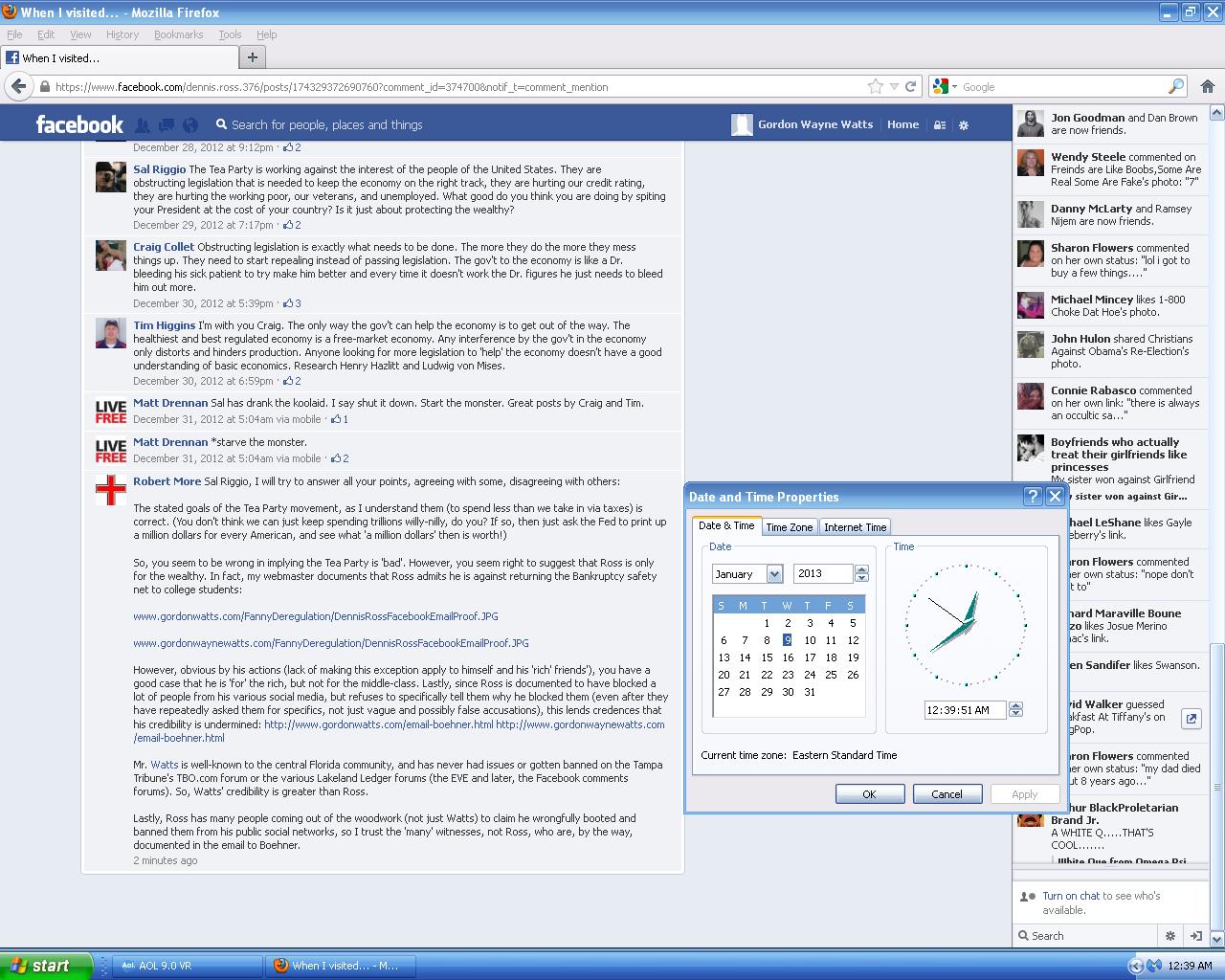Open the History menu
Image resolution: width=1225 pixels, height=980 pixels.
coord(122,34)
